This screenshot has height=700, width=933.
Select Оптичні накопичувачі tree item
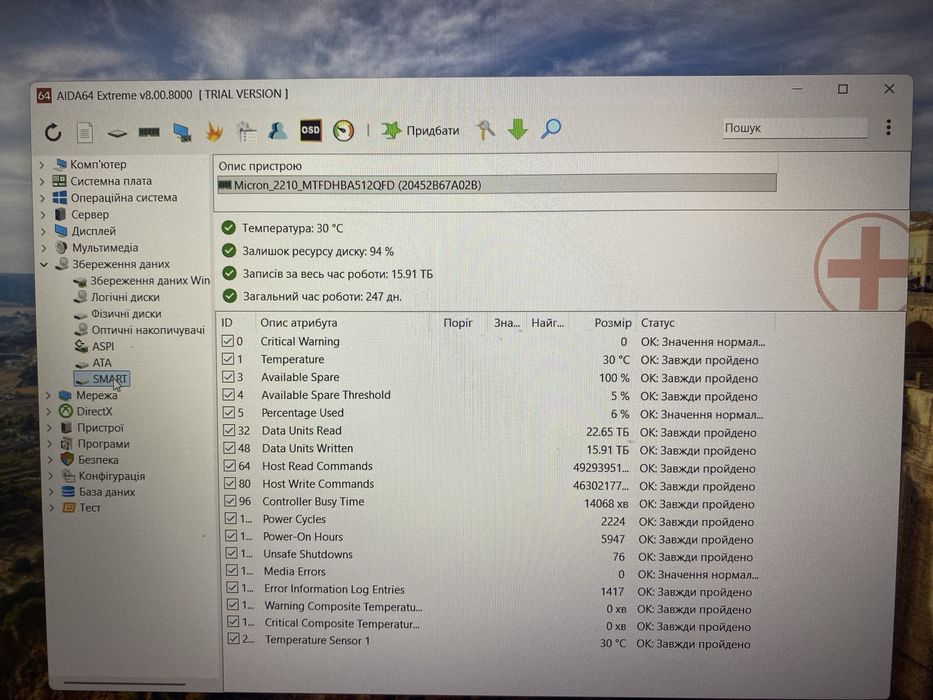click(148, 330)
